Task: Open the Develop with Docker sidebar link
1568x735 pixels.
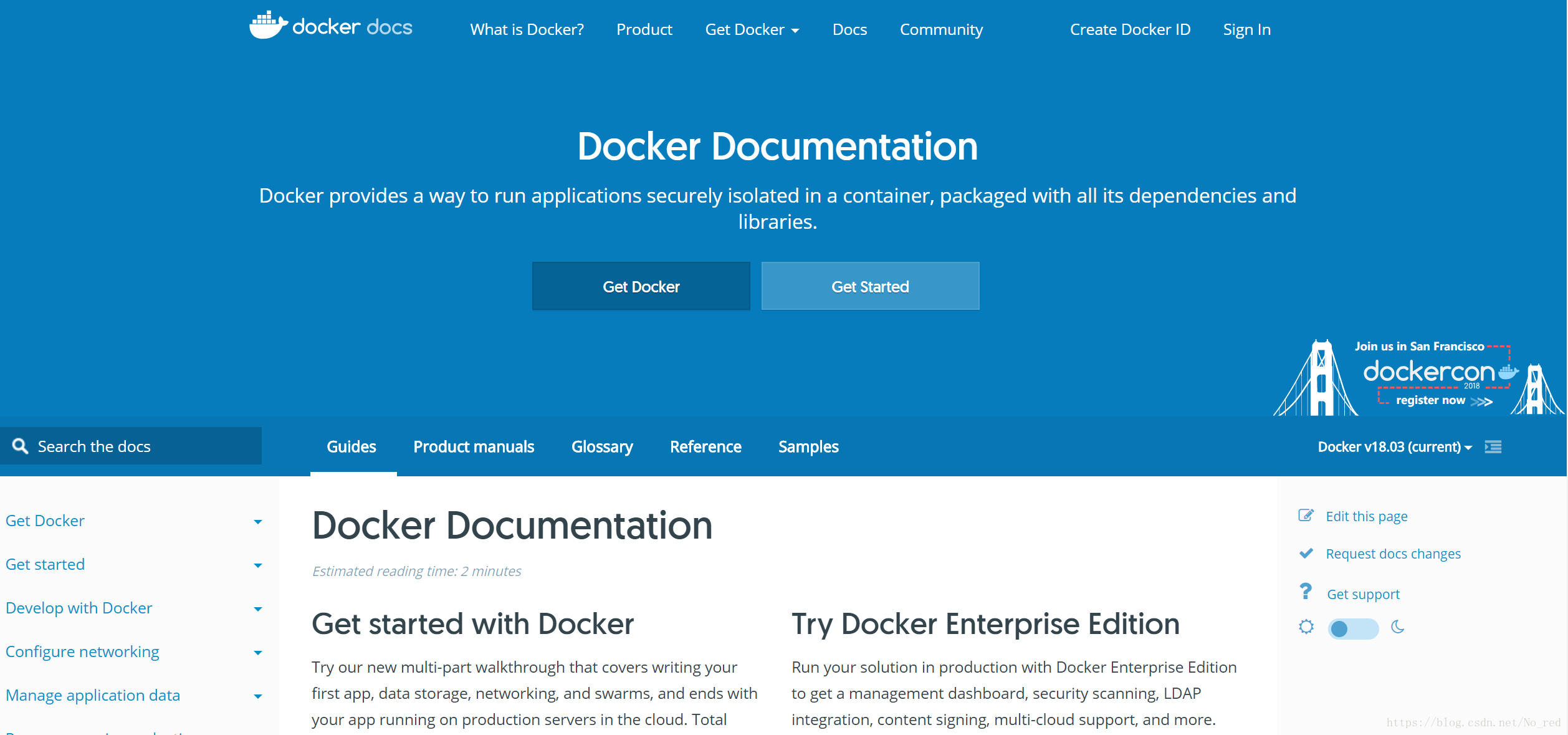Action: (x=79, y=608)
